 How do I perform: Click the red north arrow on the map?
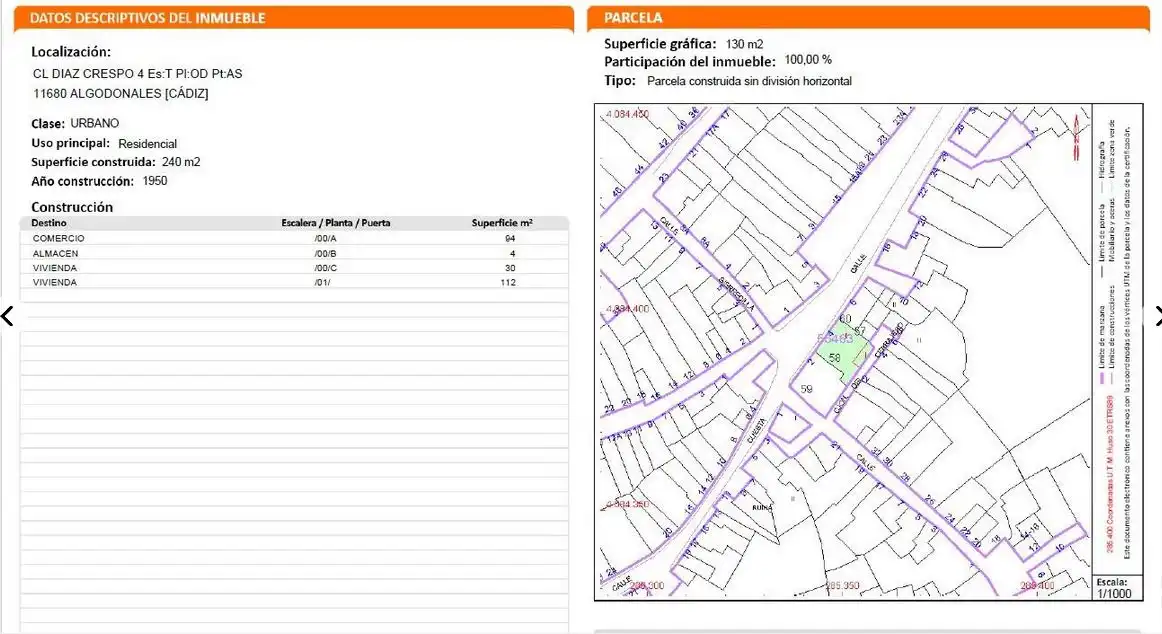(1076, 138)
